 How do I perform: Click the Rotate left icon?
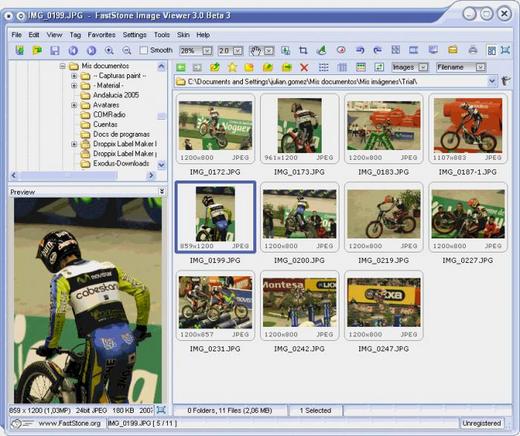tap(360, 50)
